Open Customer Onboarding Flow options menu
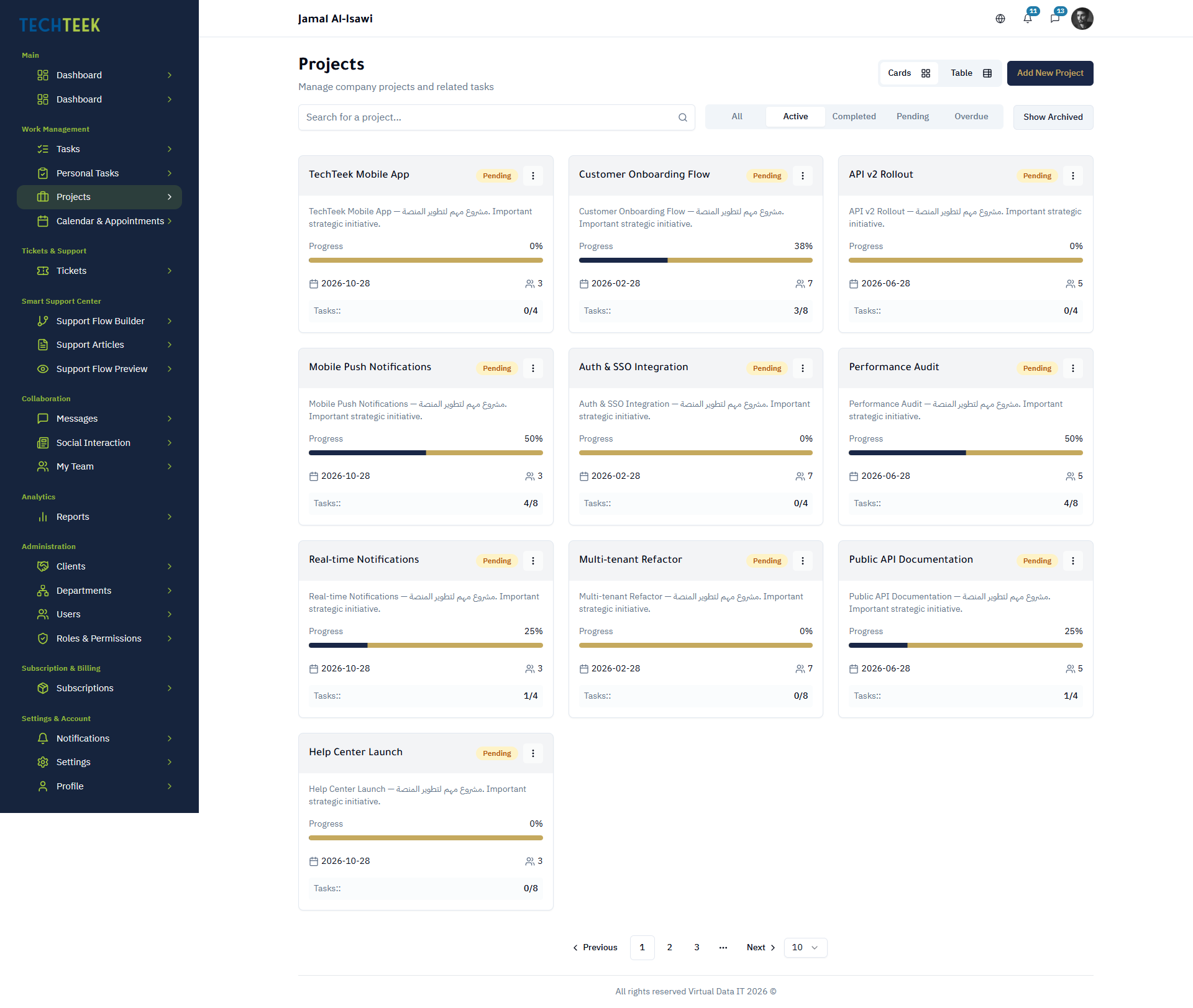 point(803,176)
